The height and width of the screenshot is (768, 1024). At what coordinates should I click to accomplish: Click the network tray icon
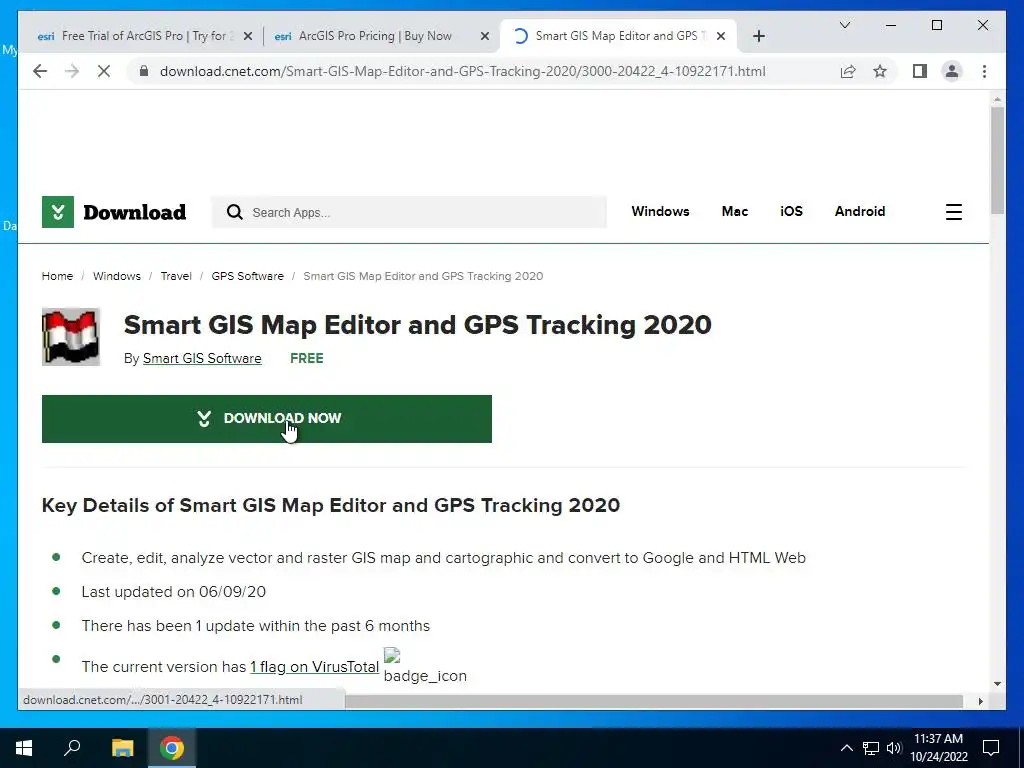click(x=871, y=748)
